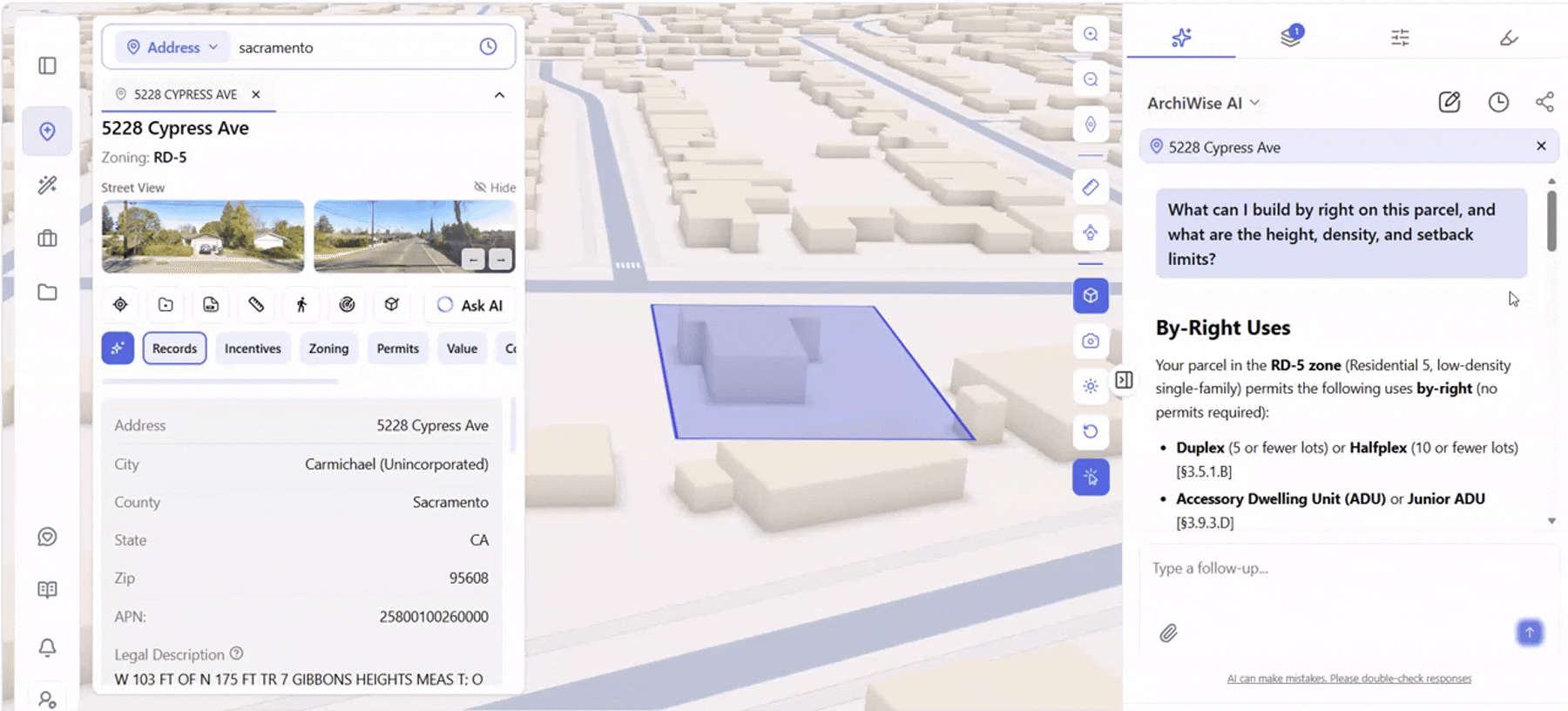
Task: Toggle the 3D buildings cube button
Action: [1091, 295]
